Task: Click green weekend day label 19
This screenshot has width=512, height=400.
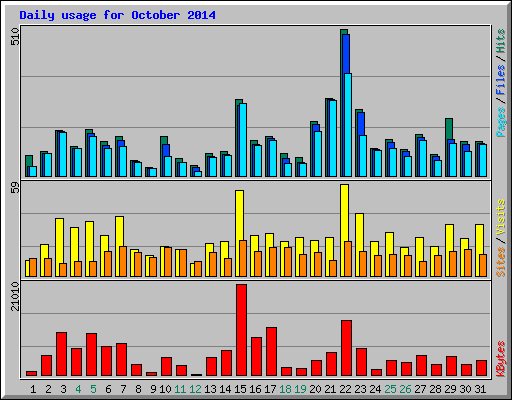Action: (x=300, y=389)
